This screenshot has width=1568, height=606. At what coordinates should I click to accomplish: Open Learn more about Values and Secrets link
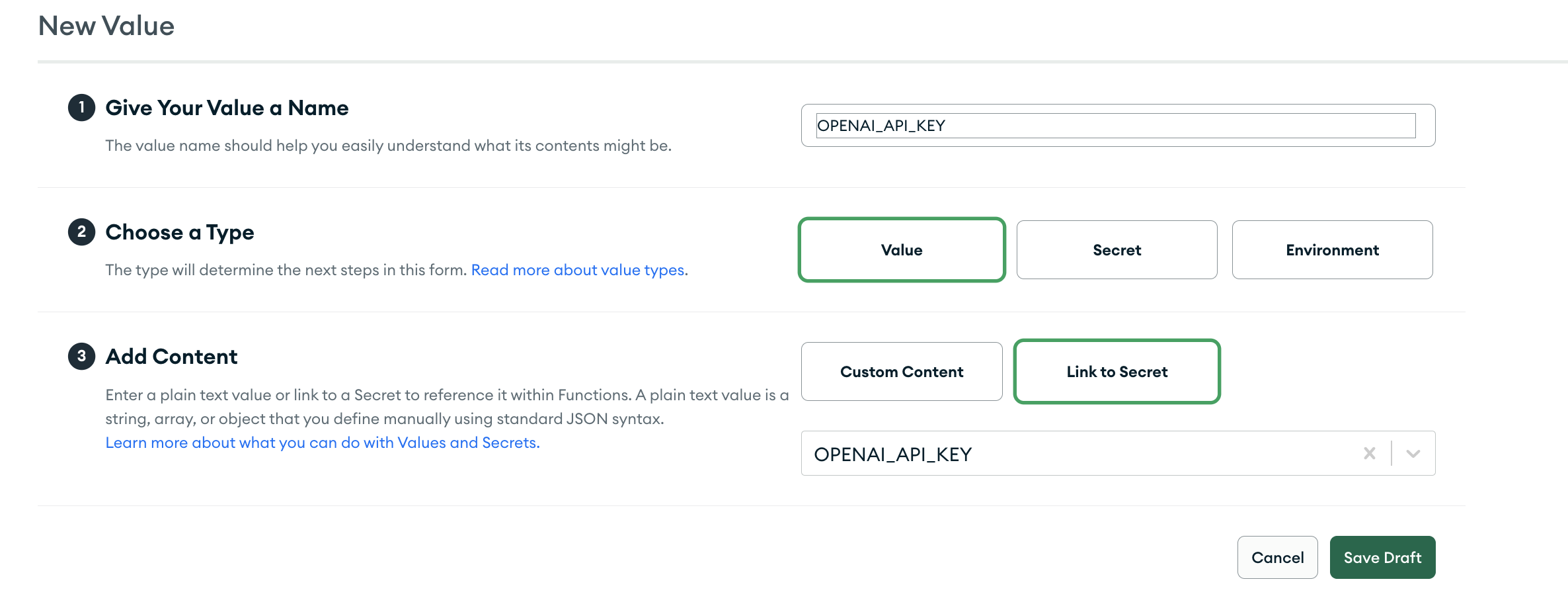[x=323, y=443]
